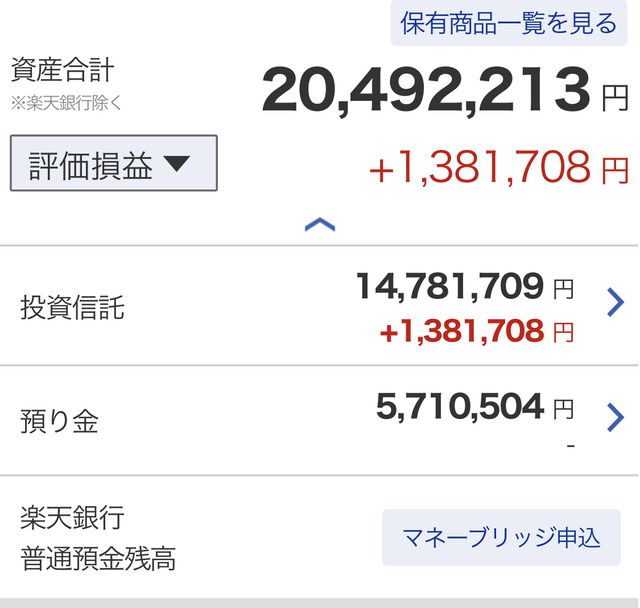Image resolution: width=640 pixels, height=608 pixels.
Task: Open the 評価損益 dropdown selector
Action: 113,164
